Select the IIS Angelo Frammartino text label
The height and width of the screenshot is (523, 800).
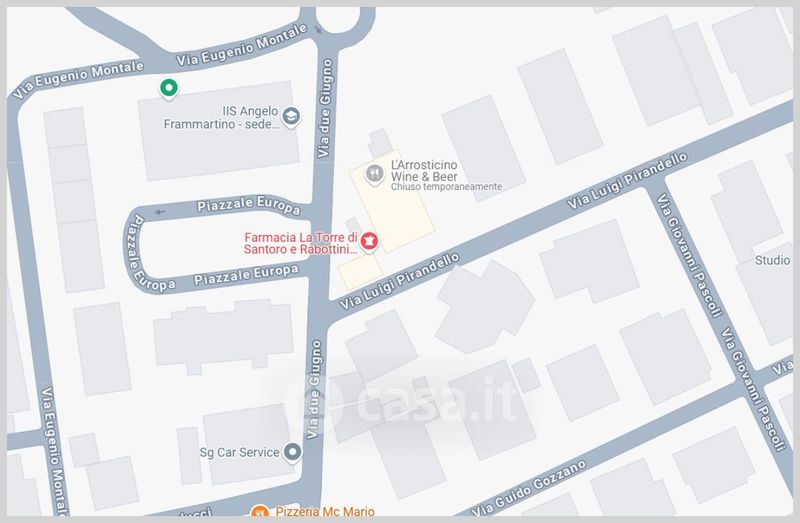pos(221,118)
